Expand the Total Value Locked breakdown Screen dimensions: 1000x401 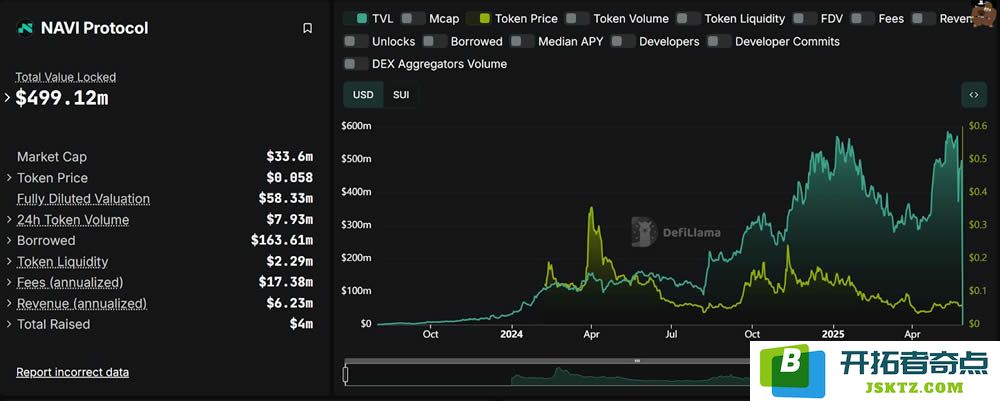(8, 98)
